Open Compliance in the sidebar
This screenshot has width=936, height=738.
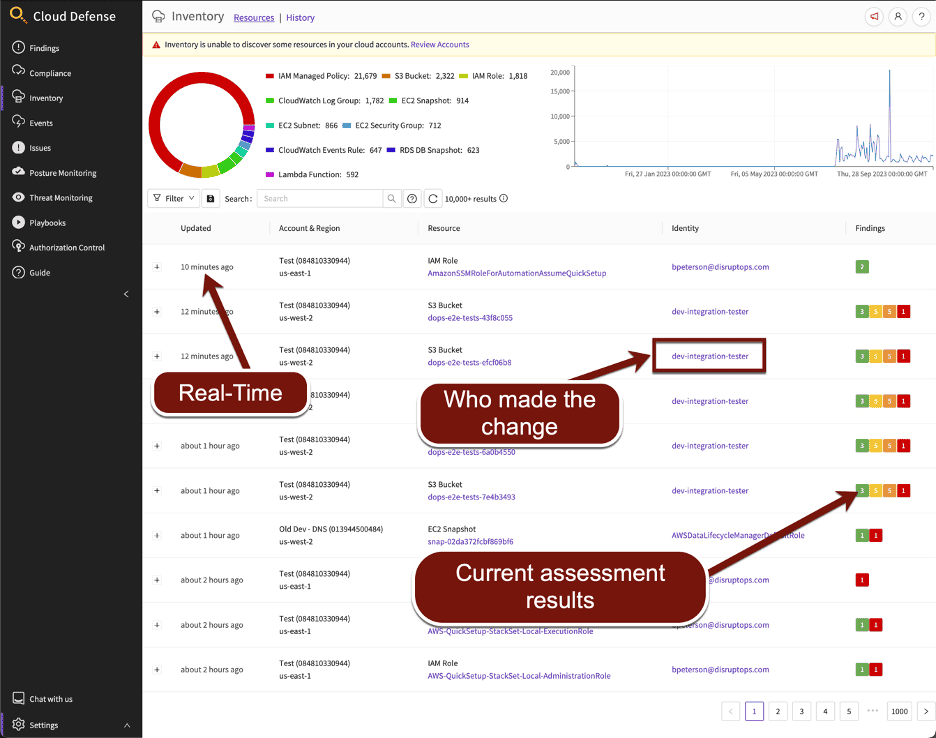pyautogui.click(x=50, y=73)
